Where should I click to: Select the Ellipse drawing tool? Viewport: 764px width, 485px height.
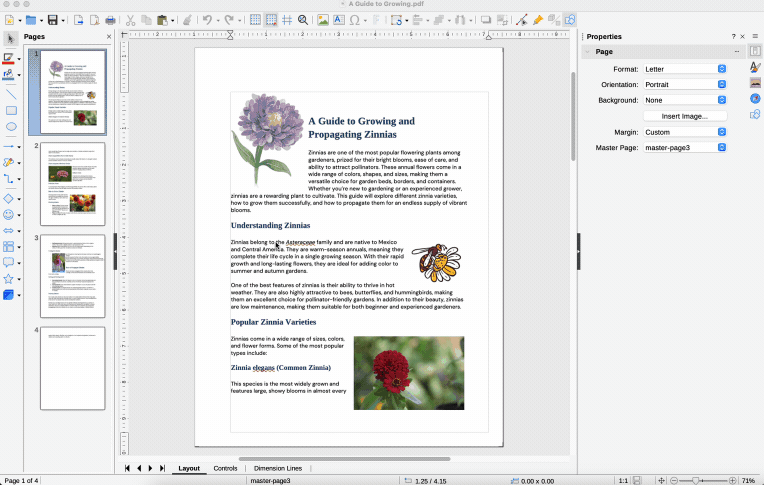click(11, 127)
